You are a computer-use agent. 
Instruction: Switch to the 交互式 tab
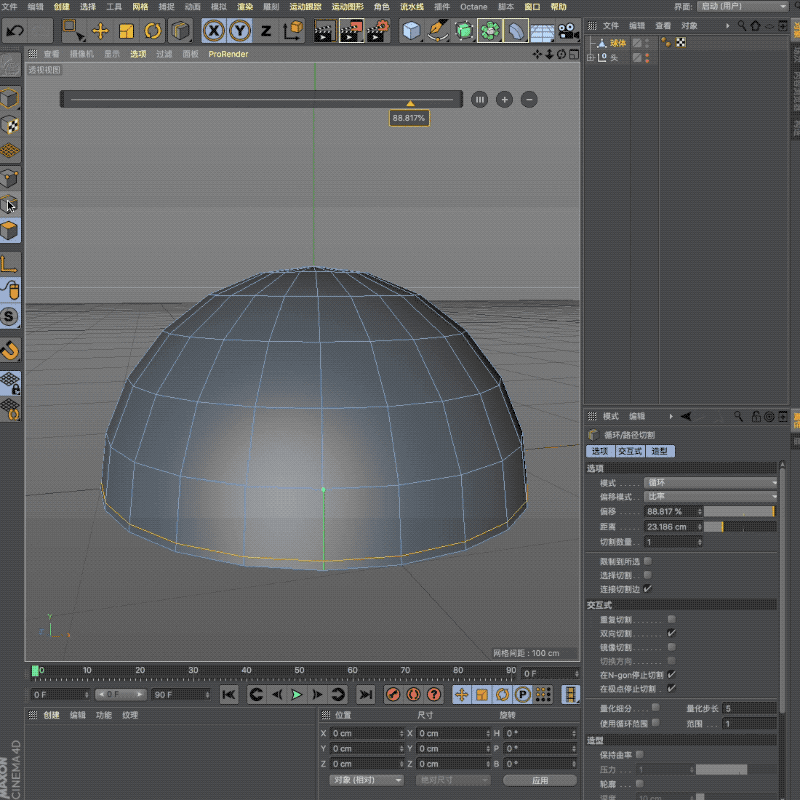630,452
